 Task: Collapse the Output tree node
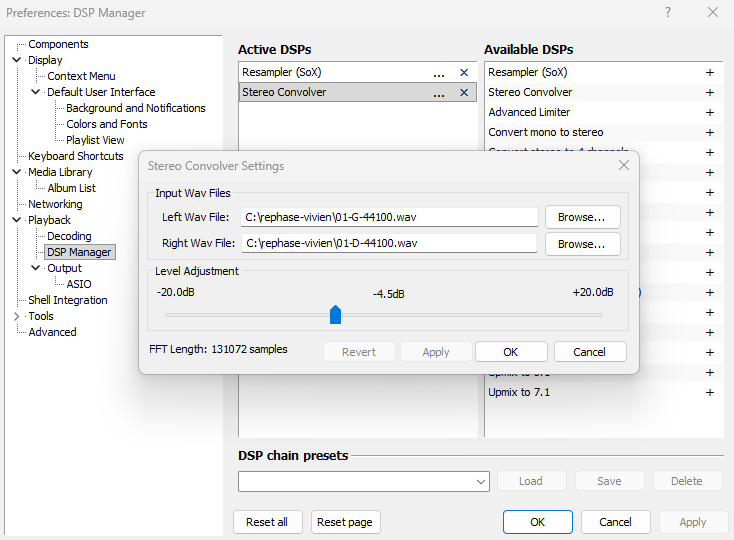[36, 268]
